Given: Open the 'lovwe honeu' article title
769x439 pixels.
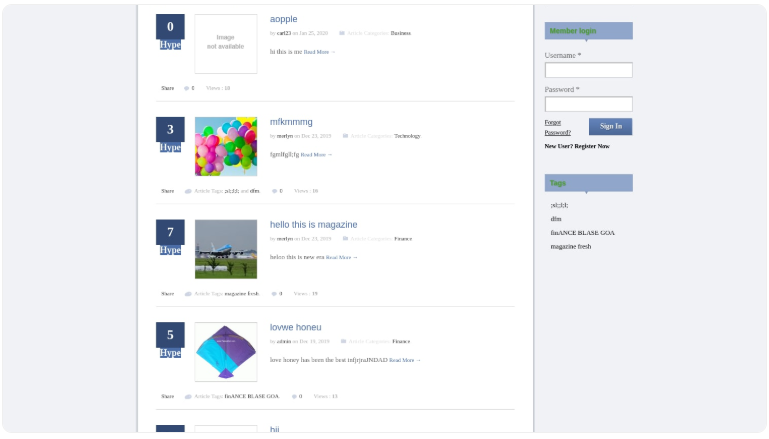Looking at the screenshot, I should [x=295, y=327].
